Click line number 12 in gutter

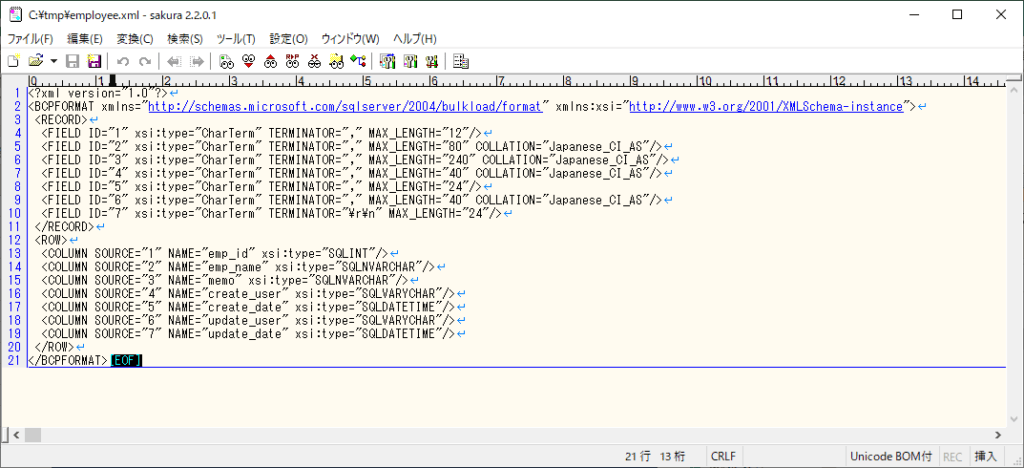14,239
